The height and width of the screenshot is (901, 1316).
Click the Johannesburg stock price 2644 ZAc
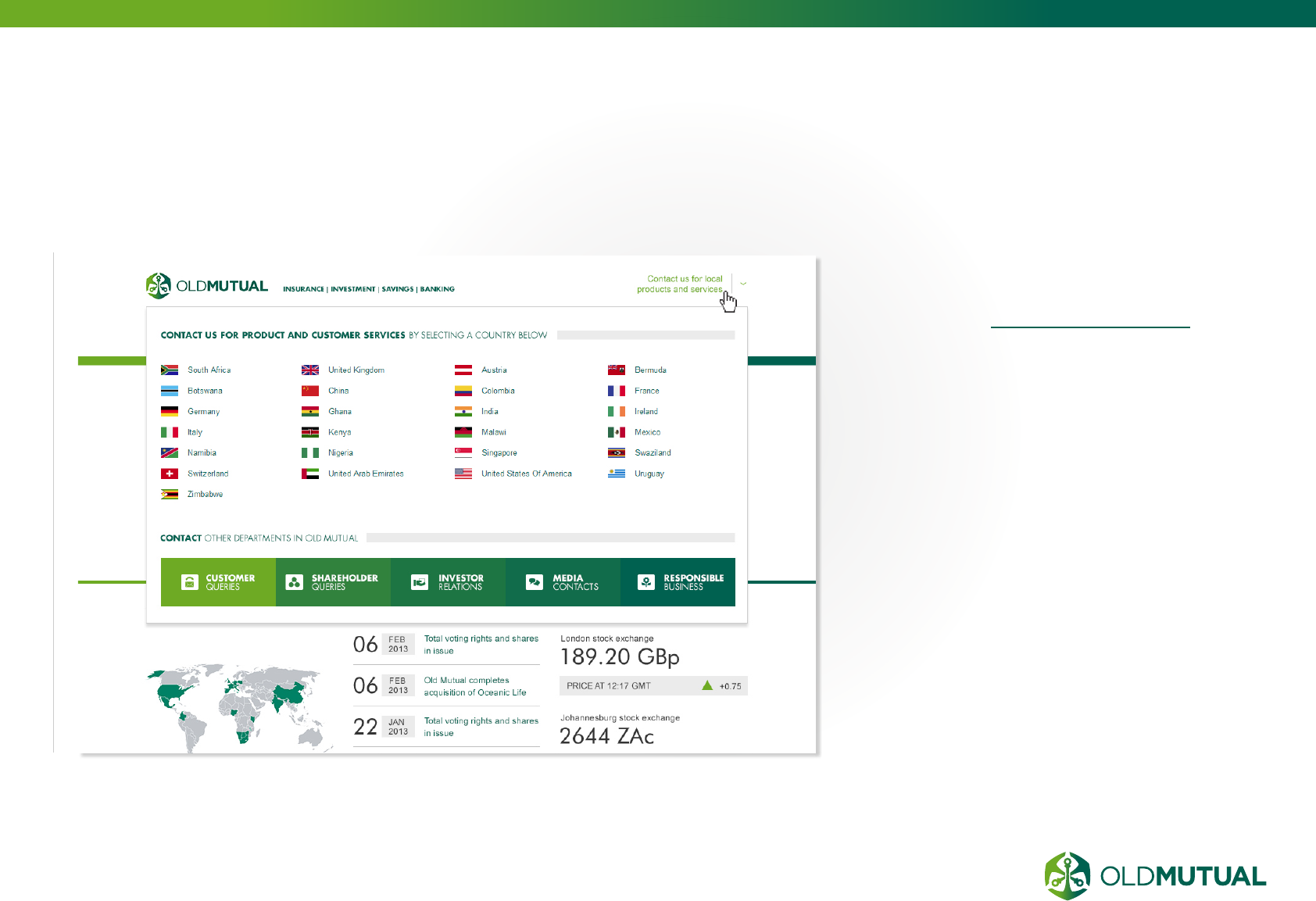pyautogui.click(x=607, y=736)
